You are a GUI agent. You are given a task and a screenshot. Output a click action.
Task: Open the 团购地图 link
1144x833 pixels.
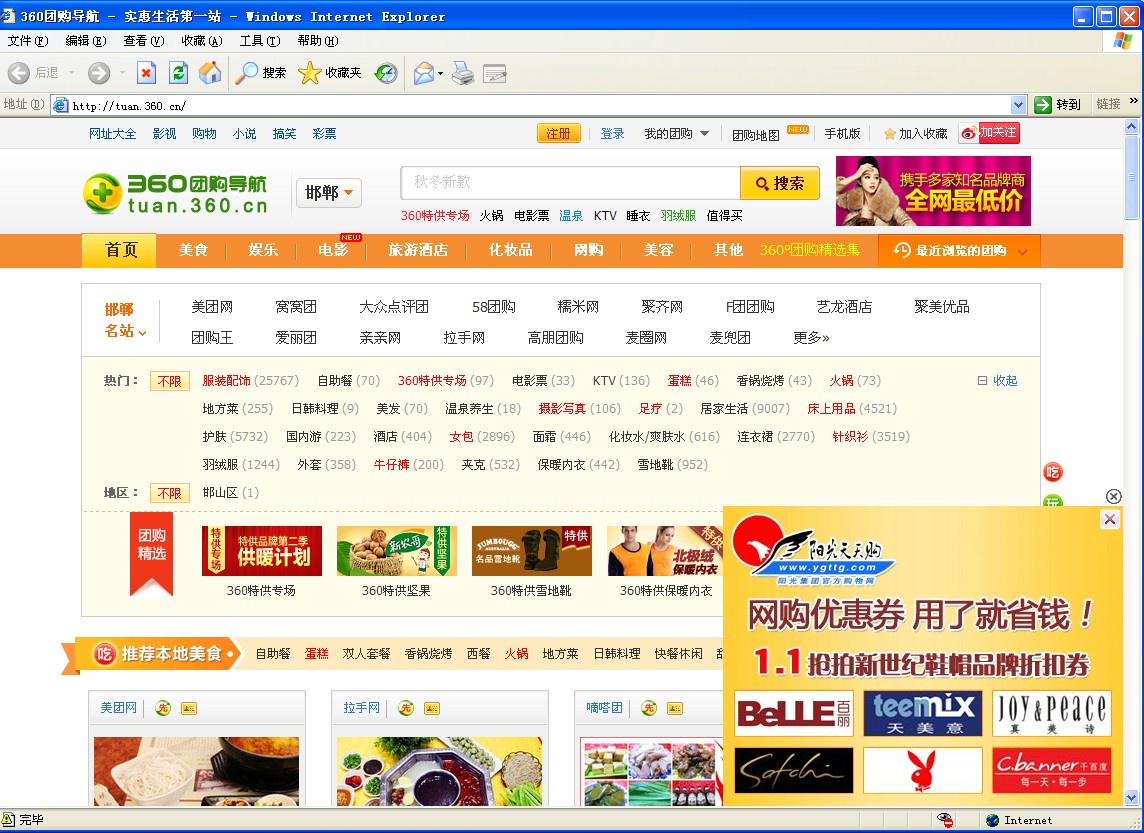coord(755,135)
